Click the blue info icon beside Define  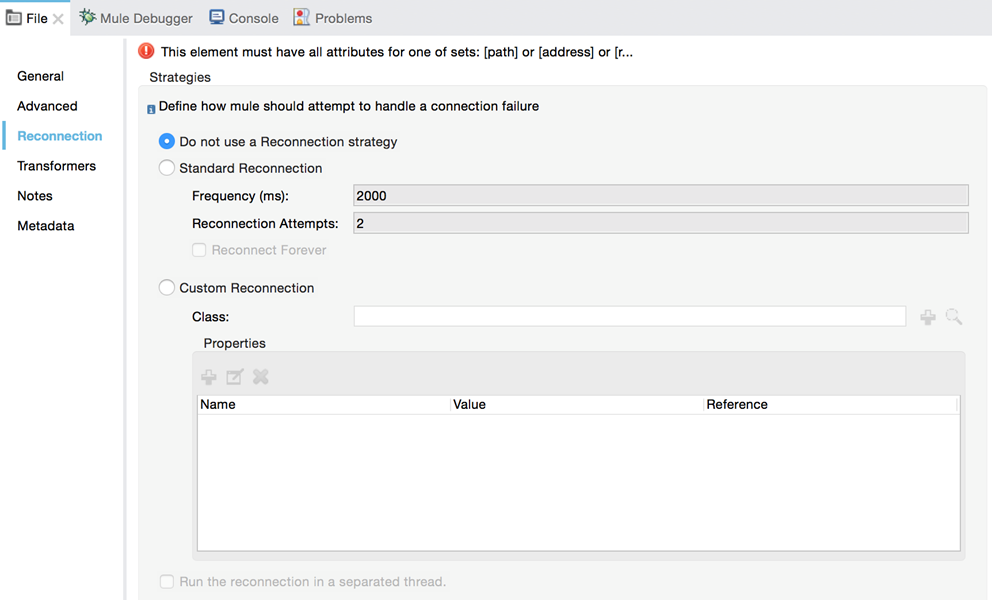pyautogui.click(x=151, y=109)
